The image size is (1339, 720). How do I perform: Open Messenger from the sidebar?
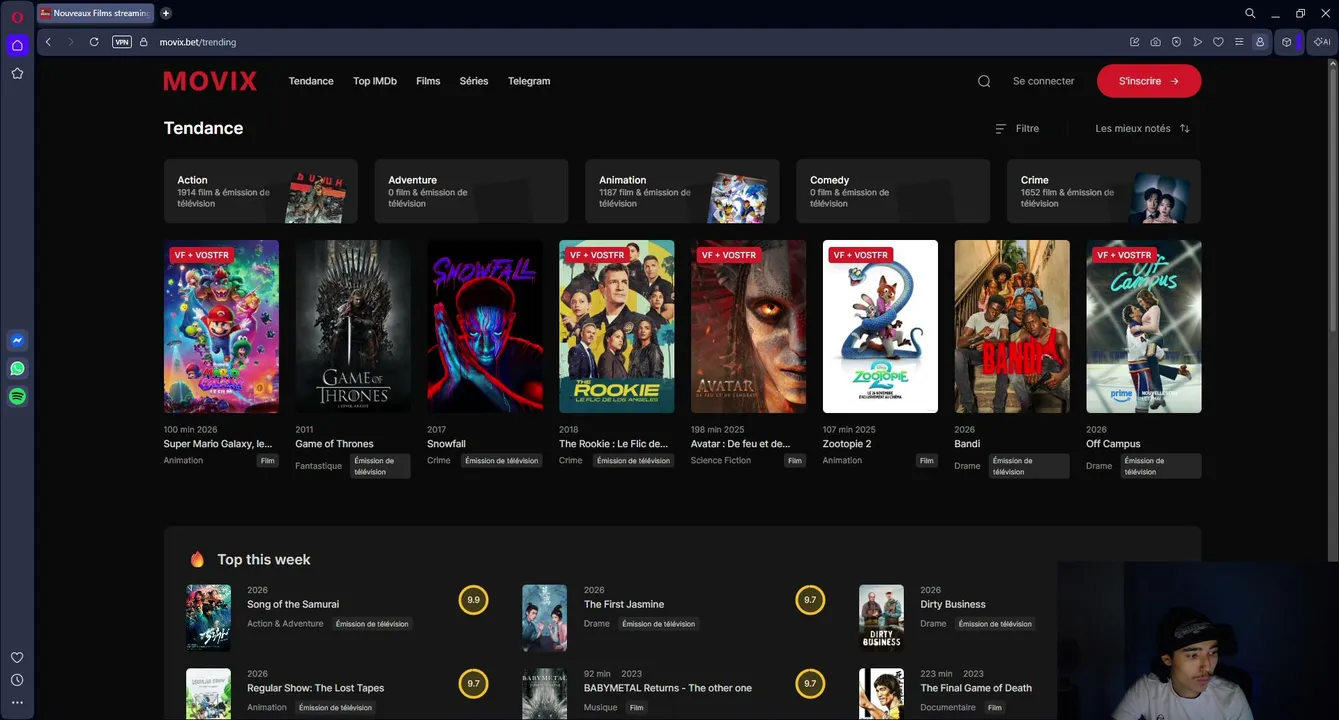[x=17, y=340]
